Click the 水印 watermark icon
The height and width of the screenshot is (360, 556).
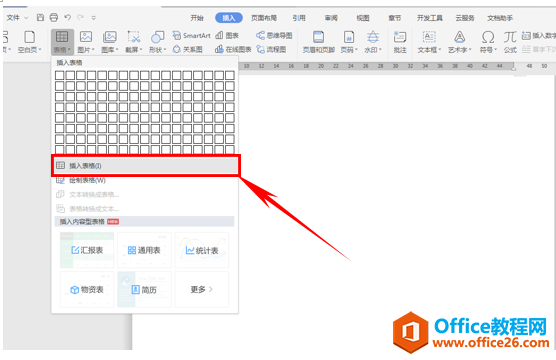coord(373,37)
